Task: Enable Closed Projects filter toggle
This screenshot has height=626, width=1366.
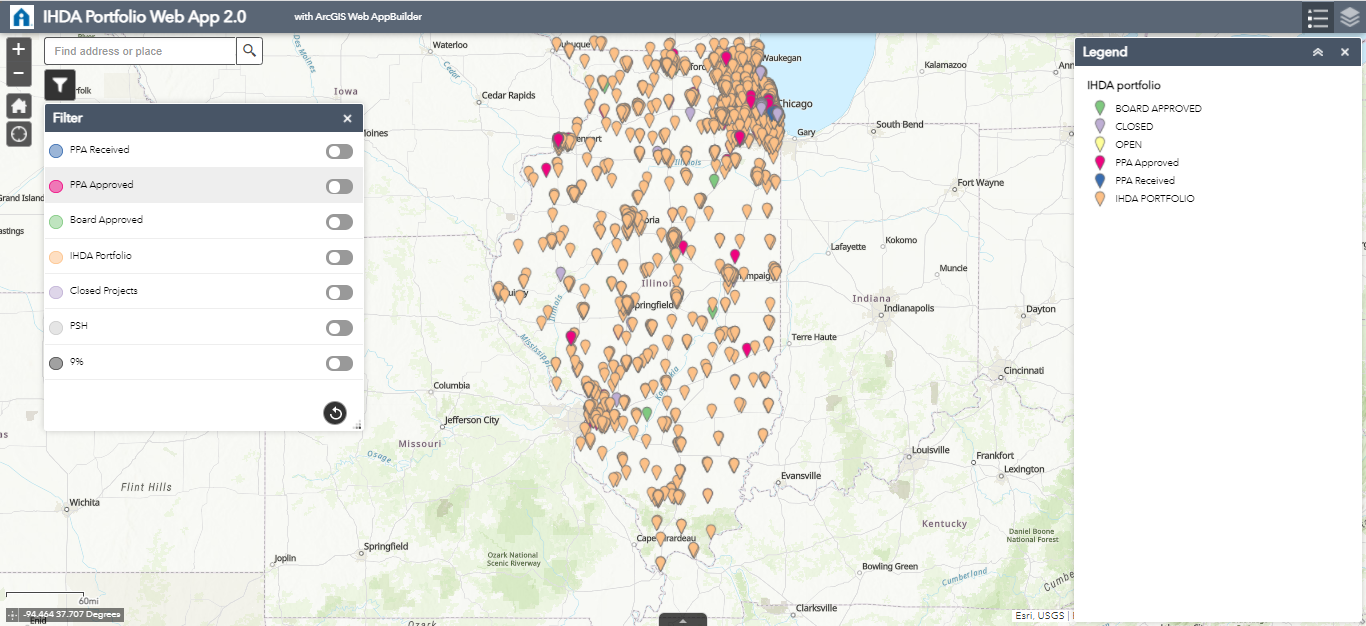Action: [x=339, y=292]
